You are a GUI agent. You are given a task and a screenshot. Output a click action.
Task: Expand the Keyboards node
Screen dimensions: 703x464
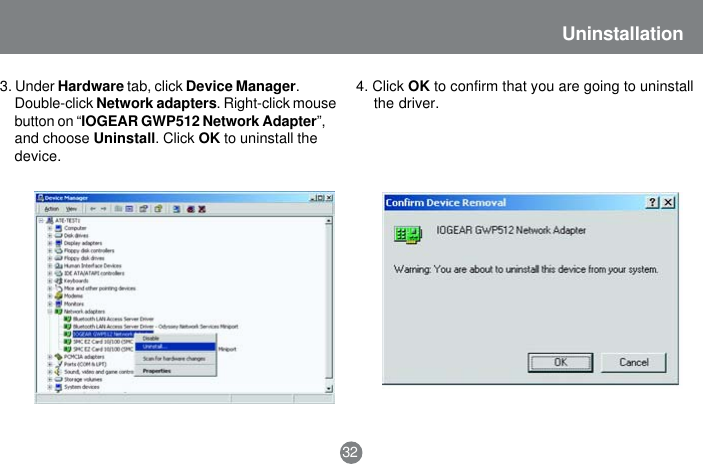point(50,281)
